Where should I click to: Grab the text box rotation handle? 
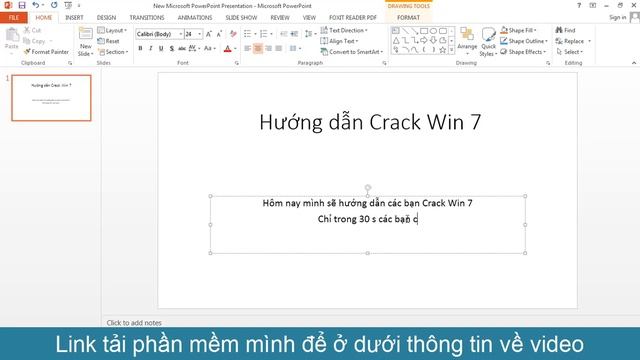[368, 188]
